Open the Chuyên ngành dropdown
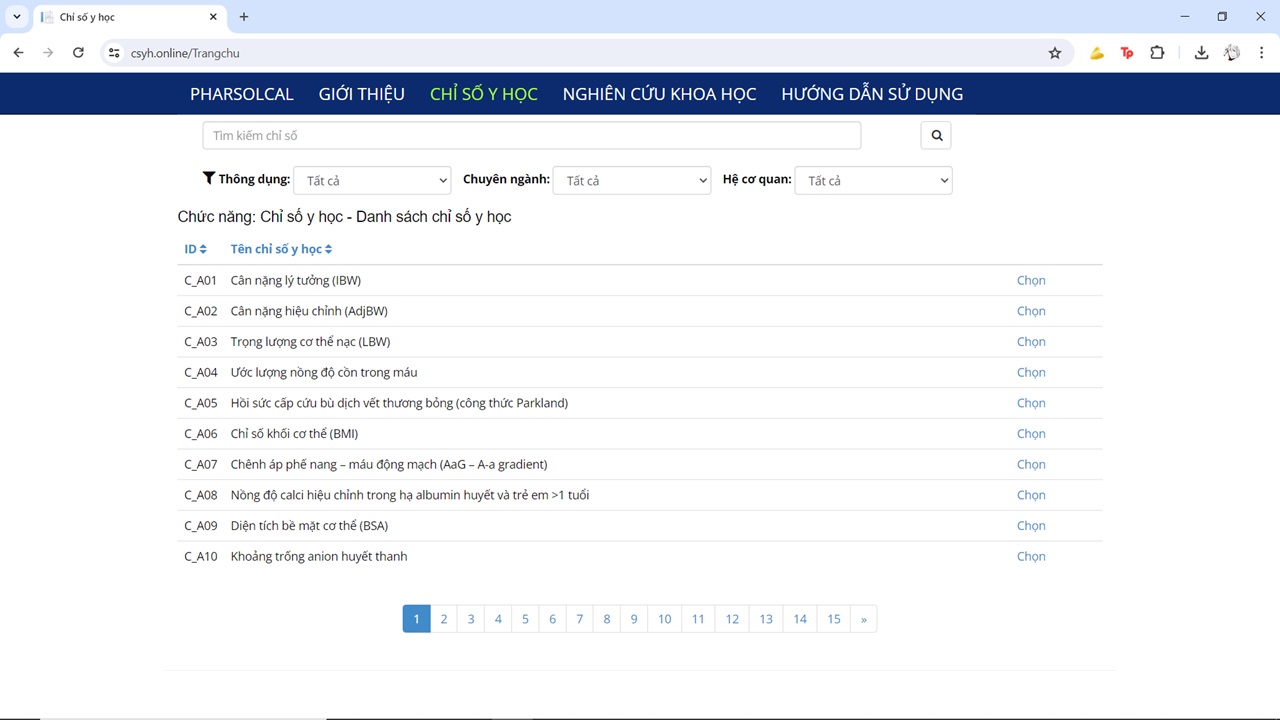This screenshot has width=1280, height=720. (x=632, y=180)
